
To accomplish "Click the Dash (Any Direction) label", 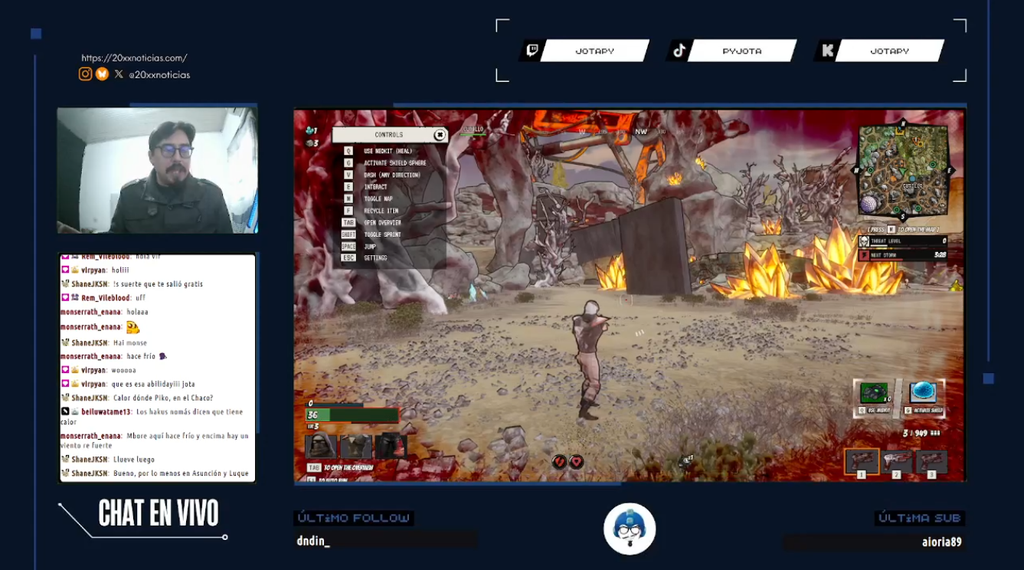I will (x=392, y=175).
